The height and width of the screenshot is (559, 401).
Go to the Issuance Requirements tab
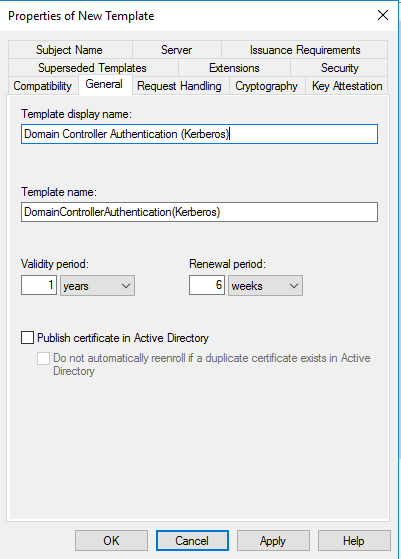[305, 50]
